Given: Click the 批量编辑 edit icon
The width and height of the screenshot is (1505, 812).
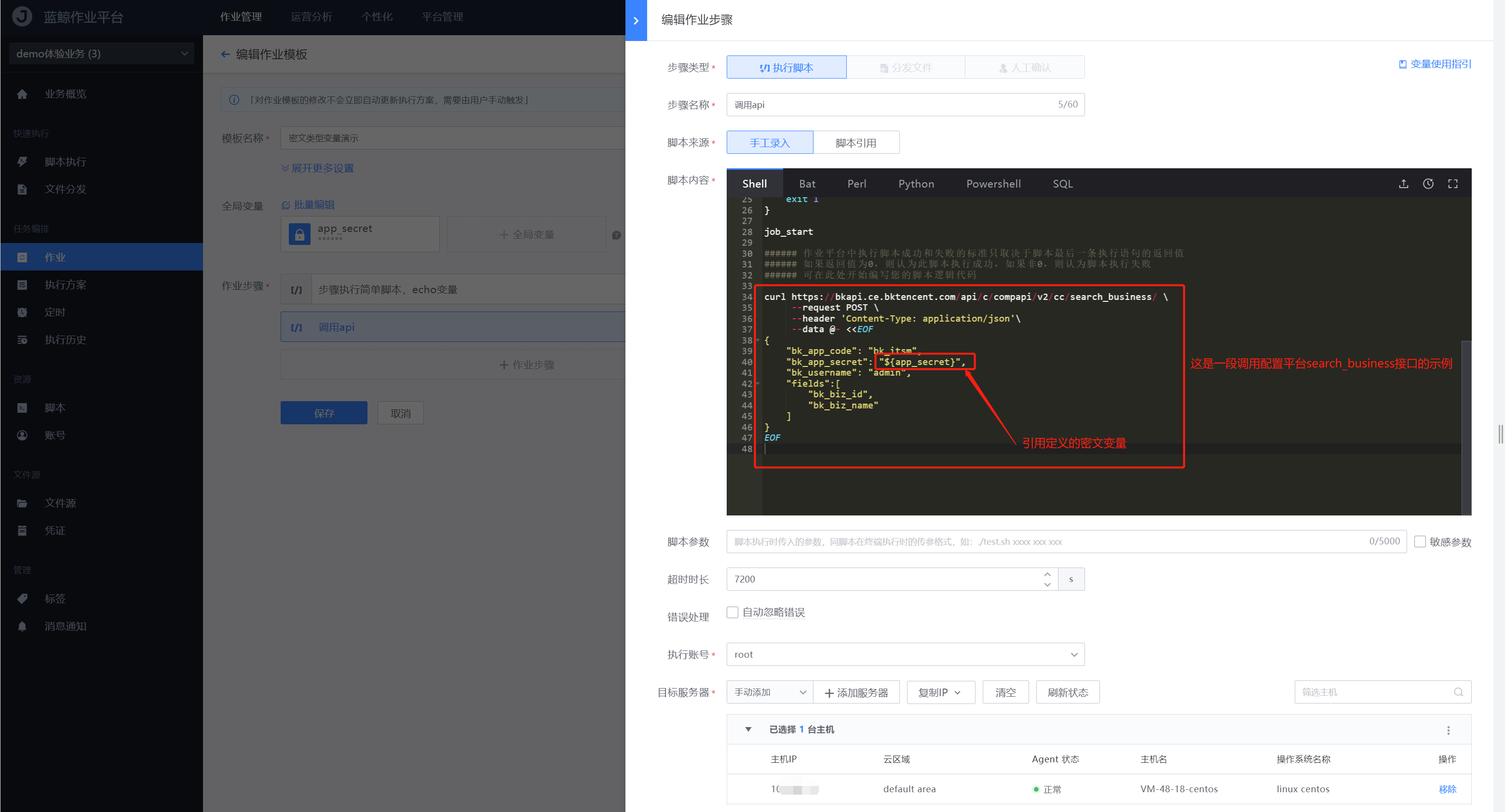Looking at the screenshot, I should click(x=285, y=205).
